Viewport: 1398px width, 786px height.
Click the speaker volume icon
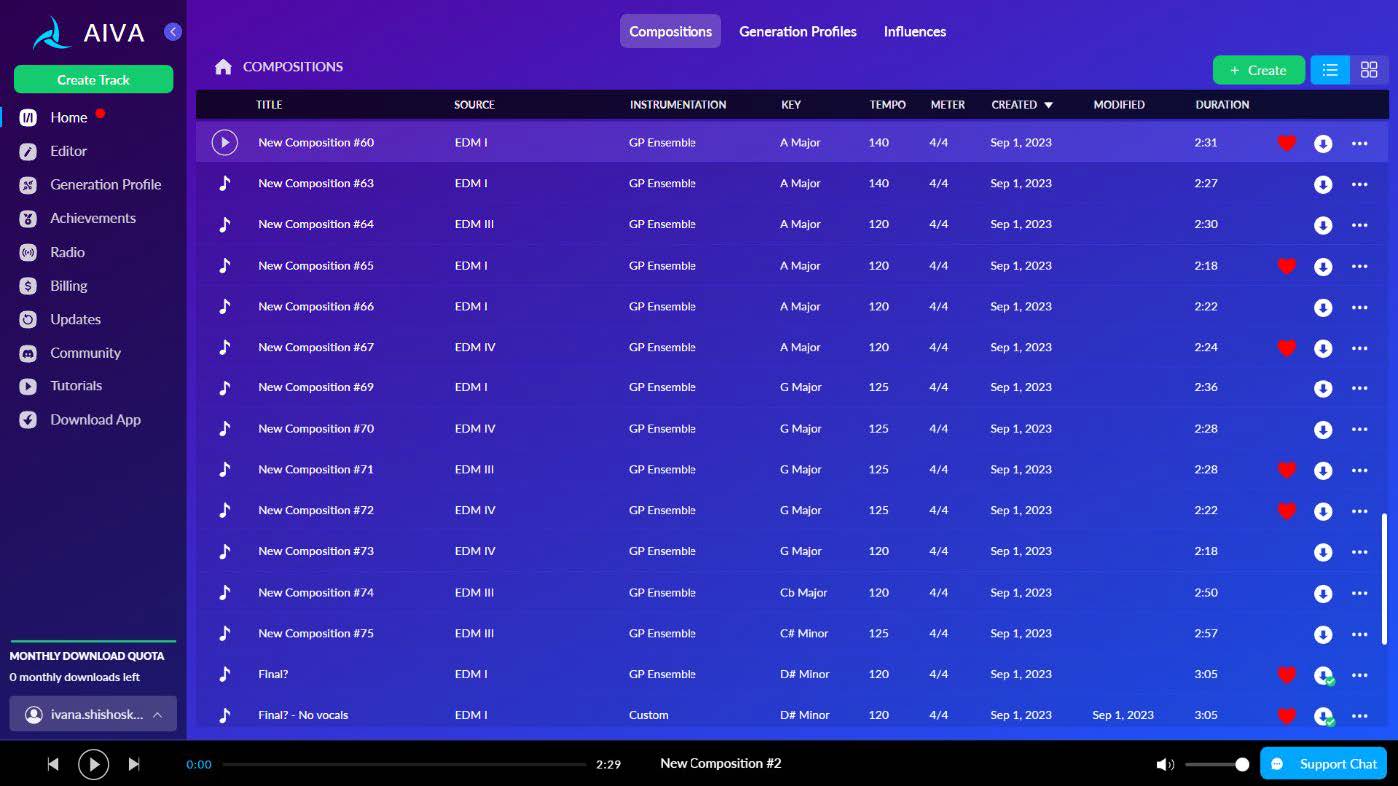click(x=1165, y=764)
